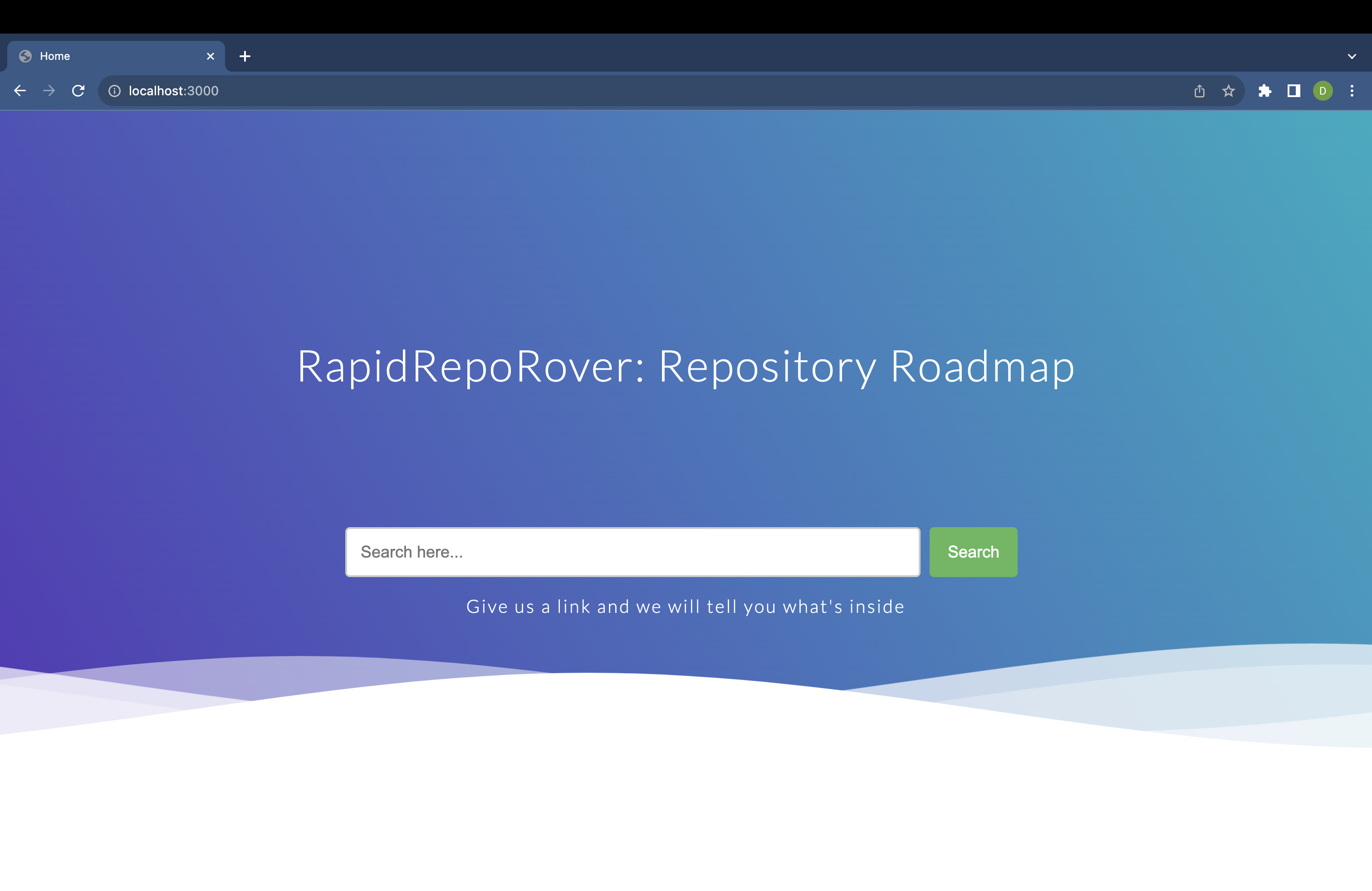1372x891 pixels.
Task: Click the localhost:3000 address bar
Action: point(173,90)
